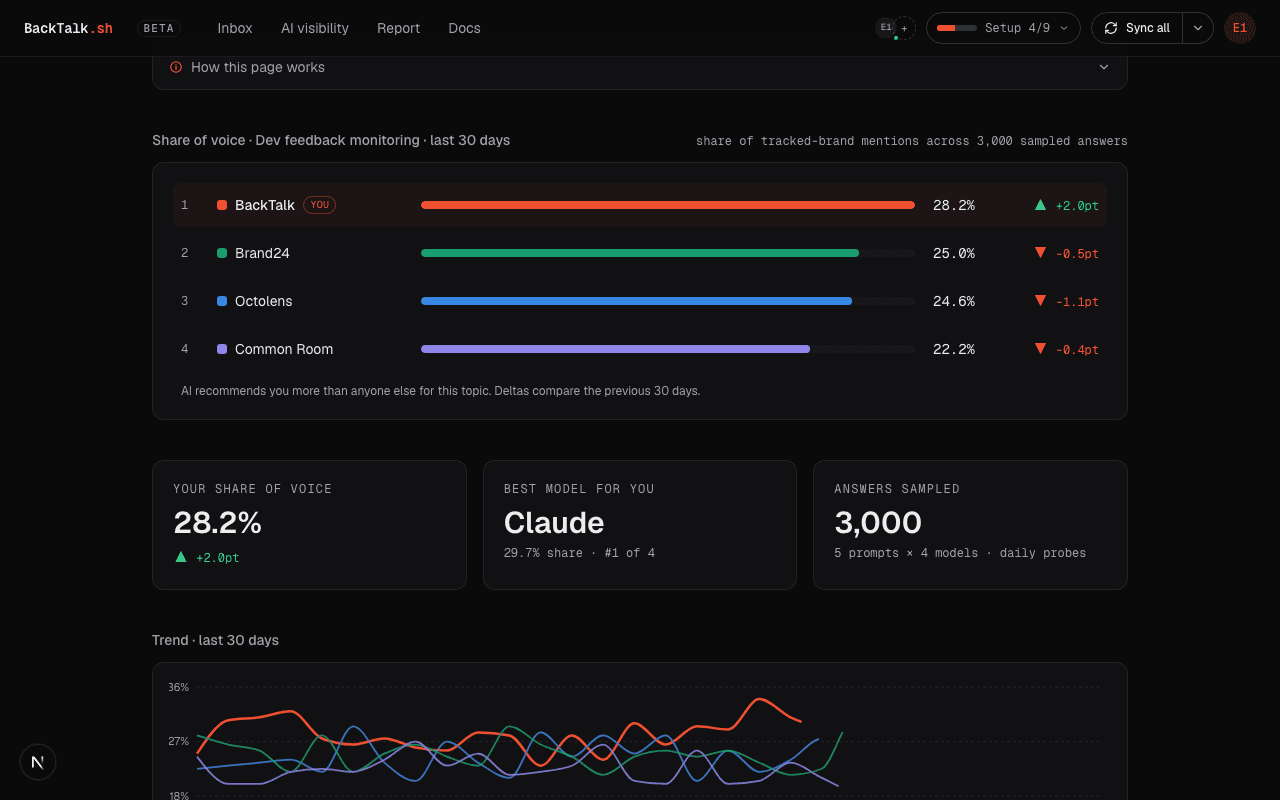Go to the Inbox tab
Screen dimensions: 1280x800
tap(235, 28)
